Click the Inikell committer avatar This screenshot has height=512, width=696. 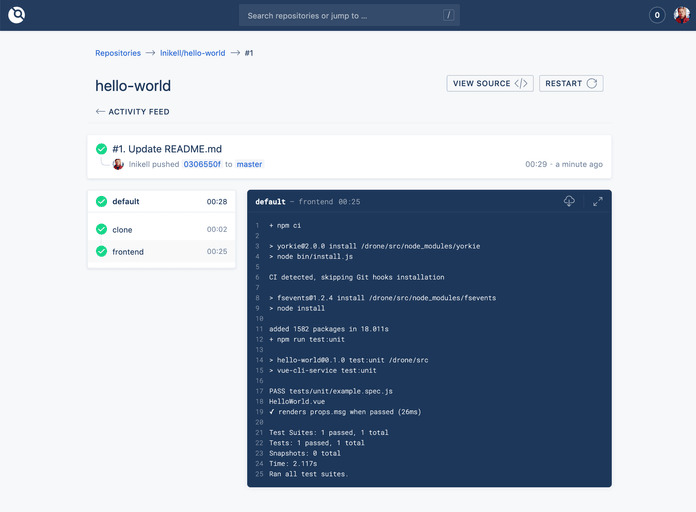(x=118, y=164)
